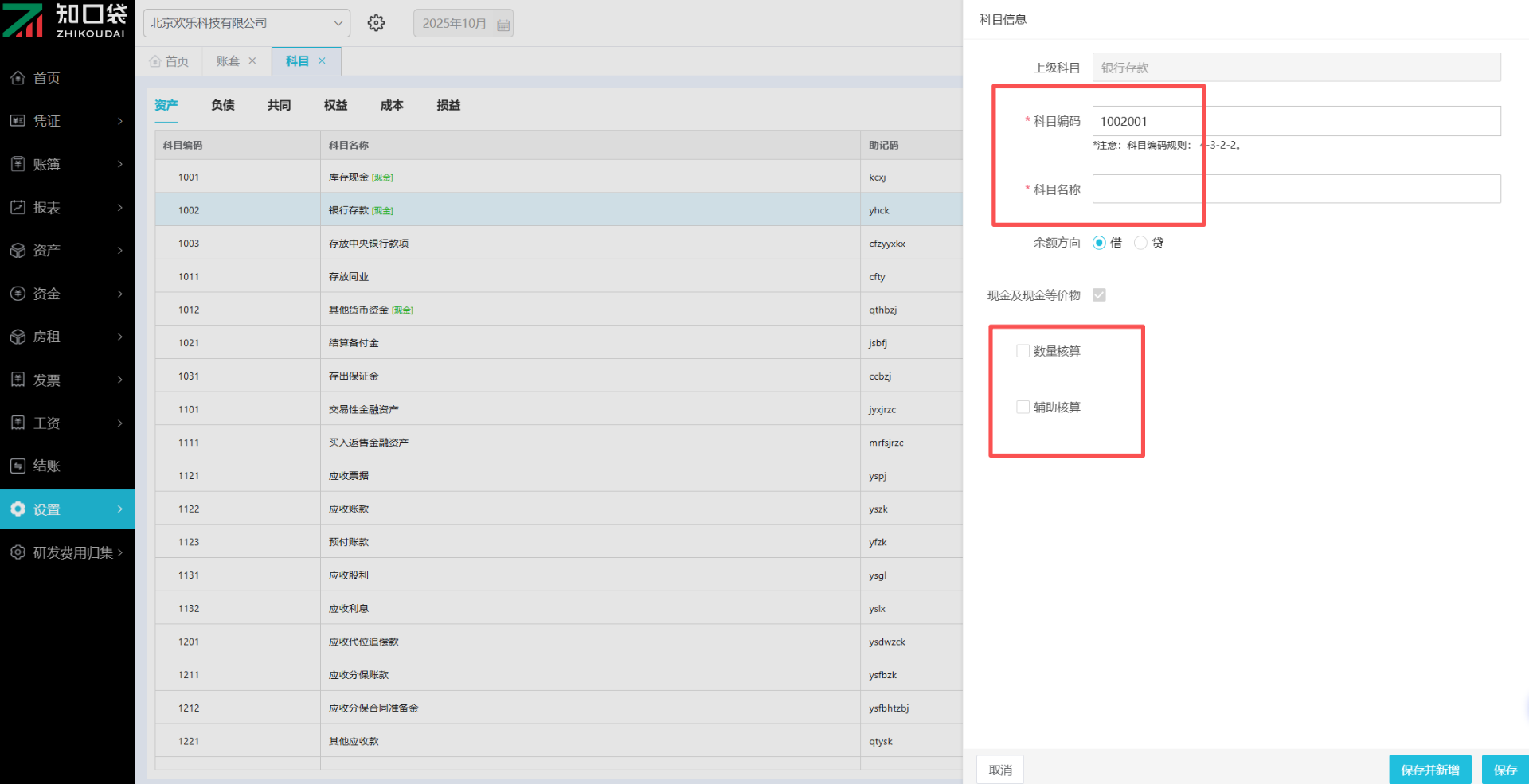Click the 取消 button

(x=999, y=770)
